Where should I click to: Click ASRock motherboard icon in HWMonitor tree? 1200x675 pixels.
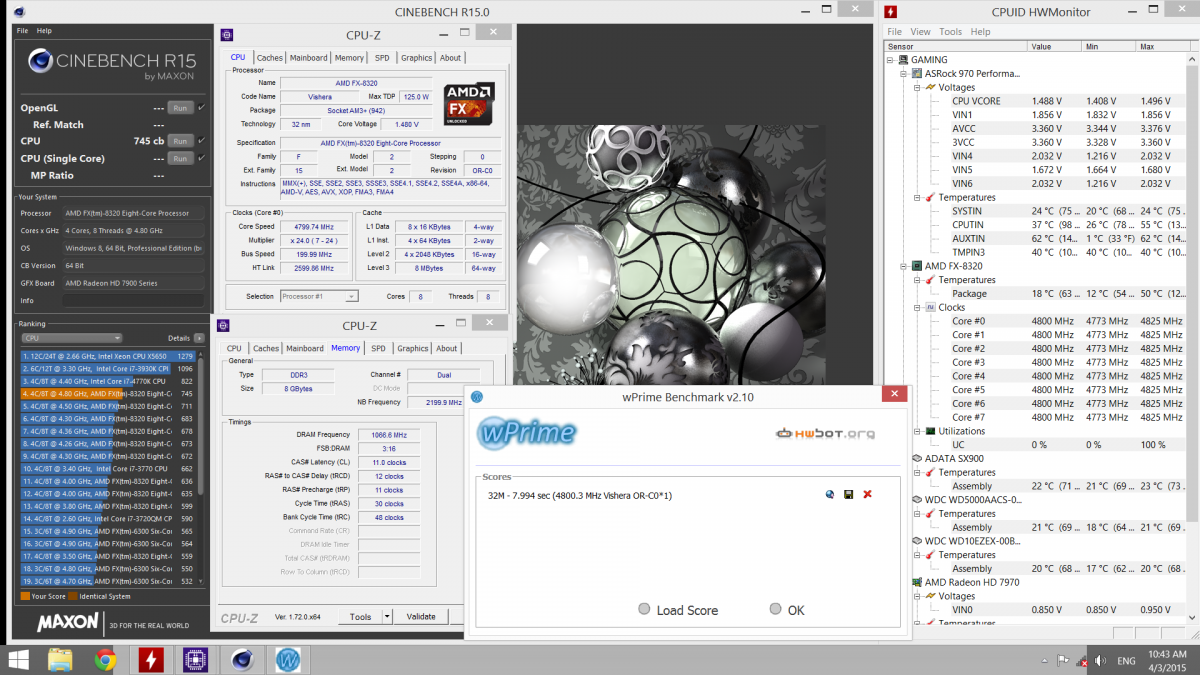[x=917, y=74]
